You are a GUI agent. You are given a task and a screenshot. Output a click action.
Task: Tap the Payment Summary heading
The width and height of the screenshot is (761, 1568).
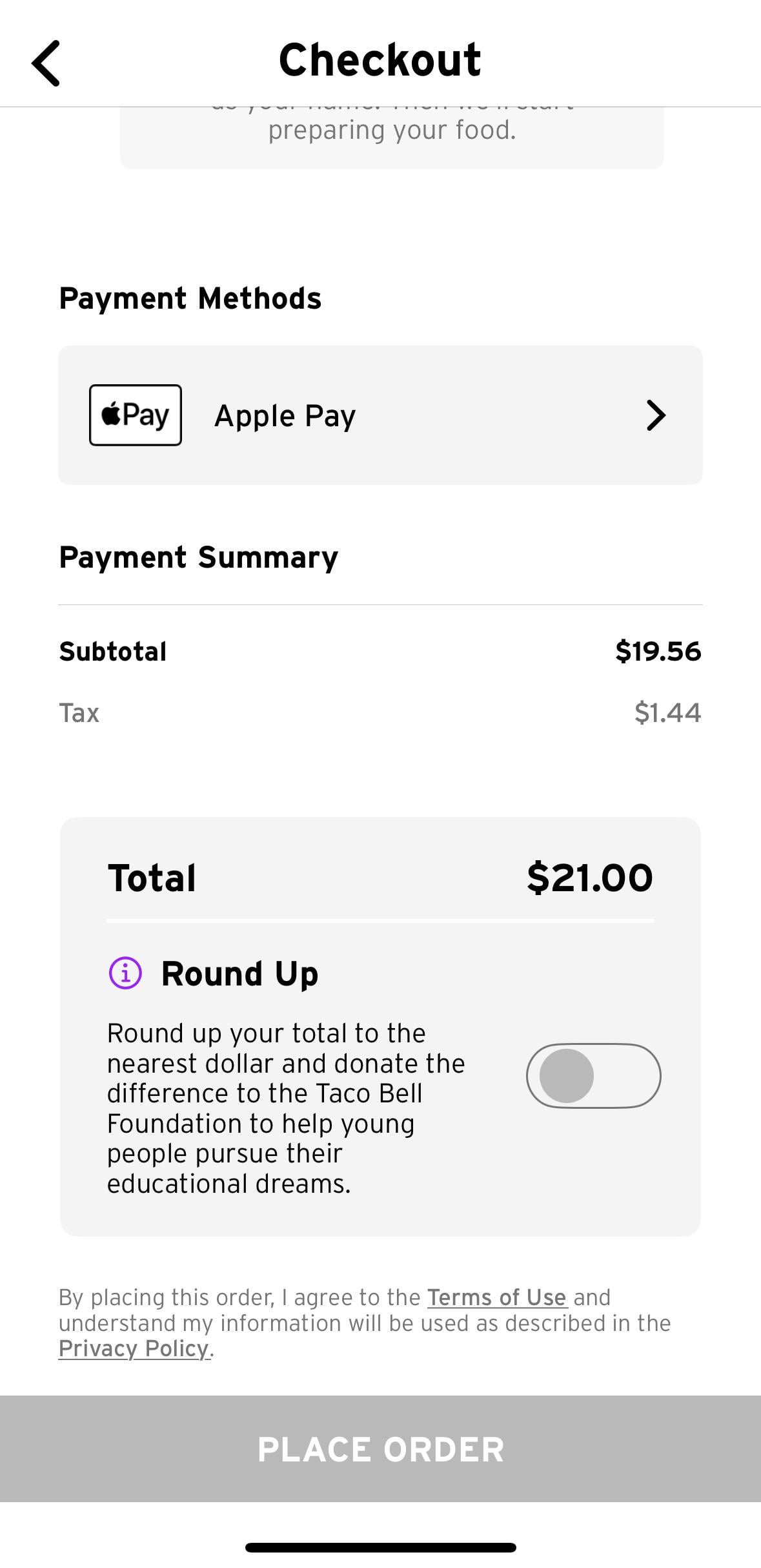click(x=198, y=557)
